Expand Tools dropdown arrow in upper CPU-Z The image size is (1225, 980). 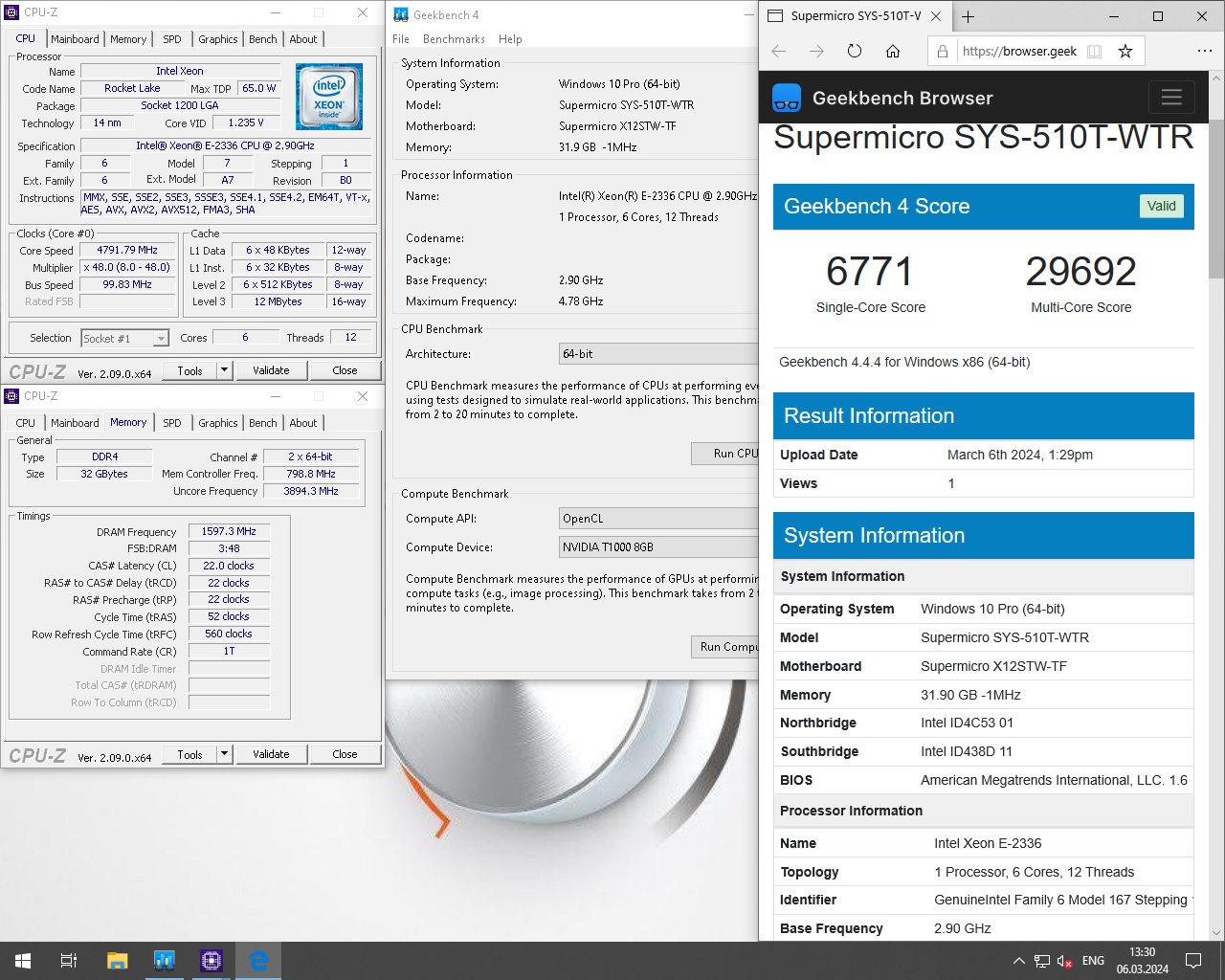click(x=224, y=370)
